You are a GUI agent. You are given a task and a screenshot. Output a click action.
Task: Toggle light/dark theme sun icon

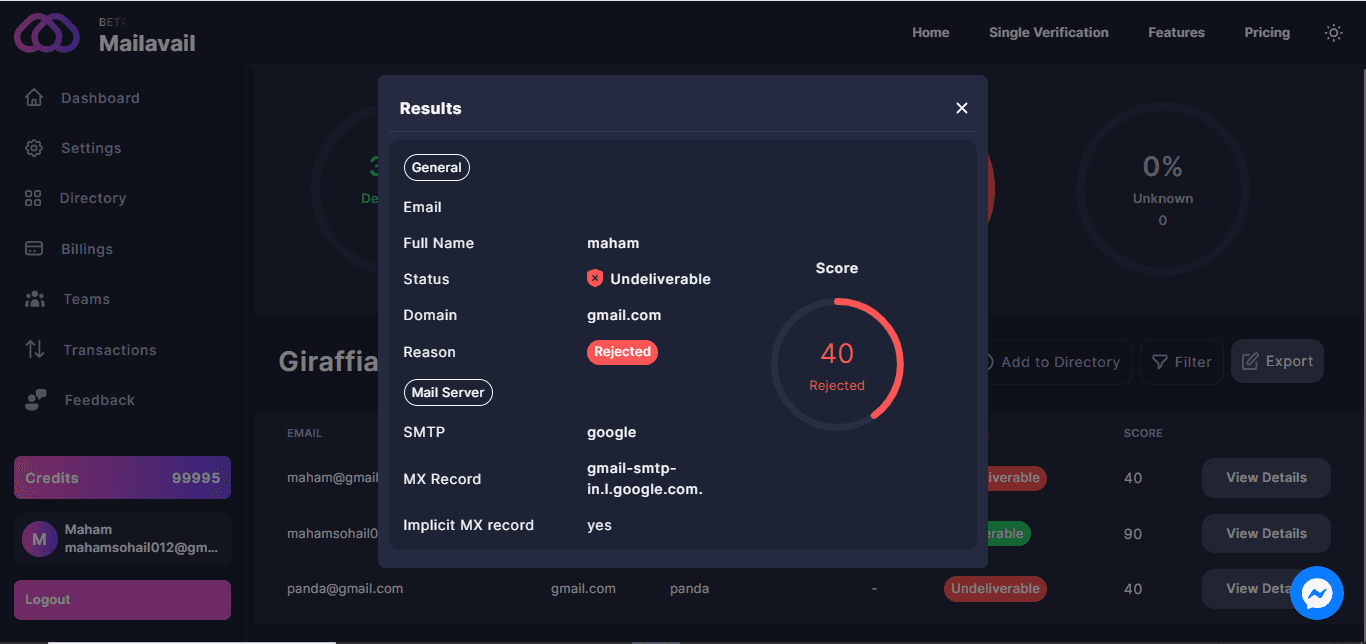tap(1333, 33)
